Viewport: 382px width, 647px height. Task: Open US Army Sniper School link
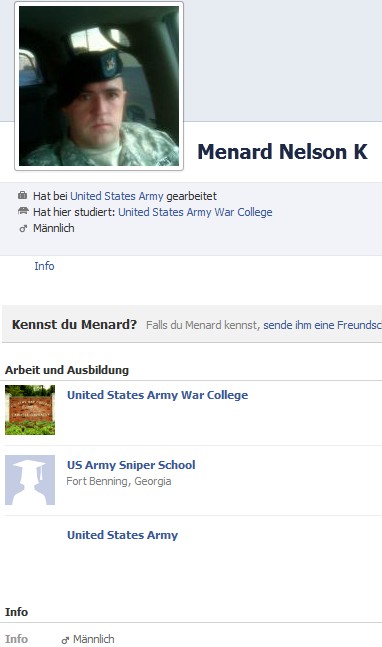coord(131,465)
